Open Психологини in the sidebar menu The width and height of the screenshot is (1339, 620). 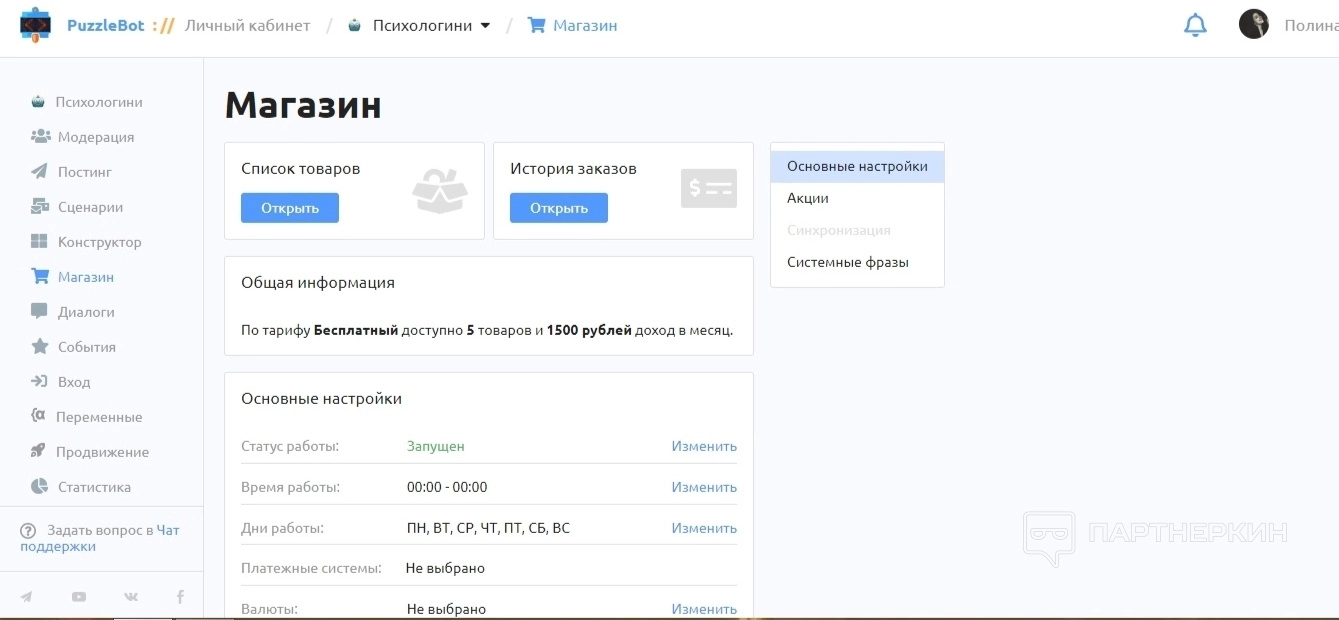[x=99, y=102]
